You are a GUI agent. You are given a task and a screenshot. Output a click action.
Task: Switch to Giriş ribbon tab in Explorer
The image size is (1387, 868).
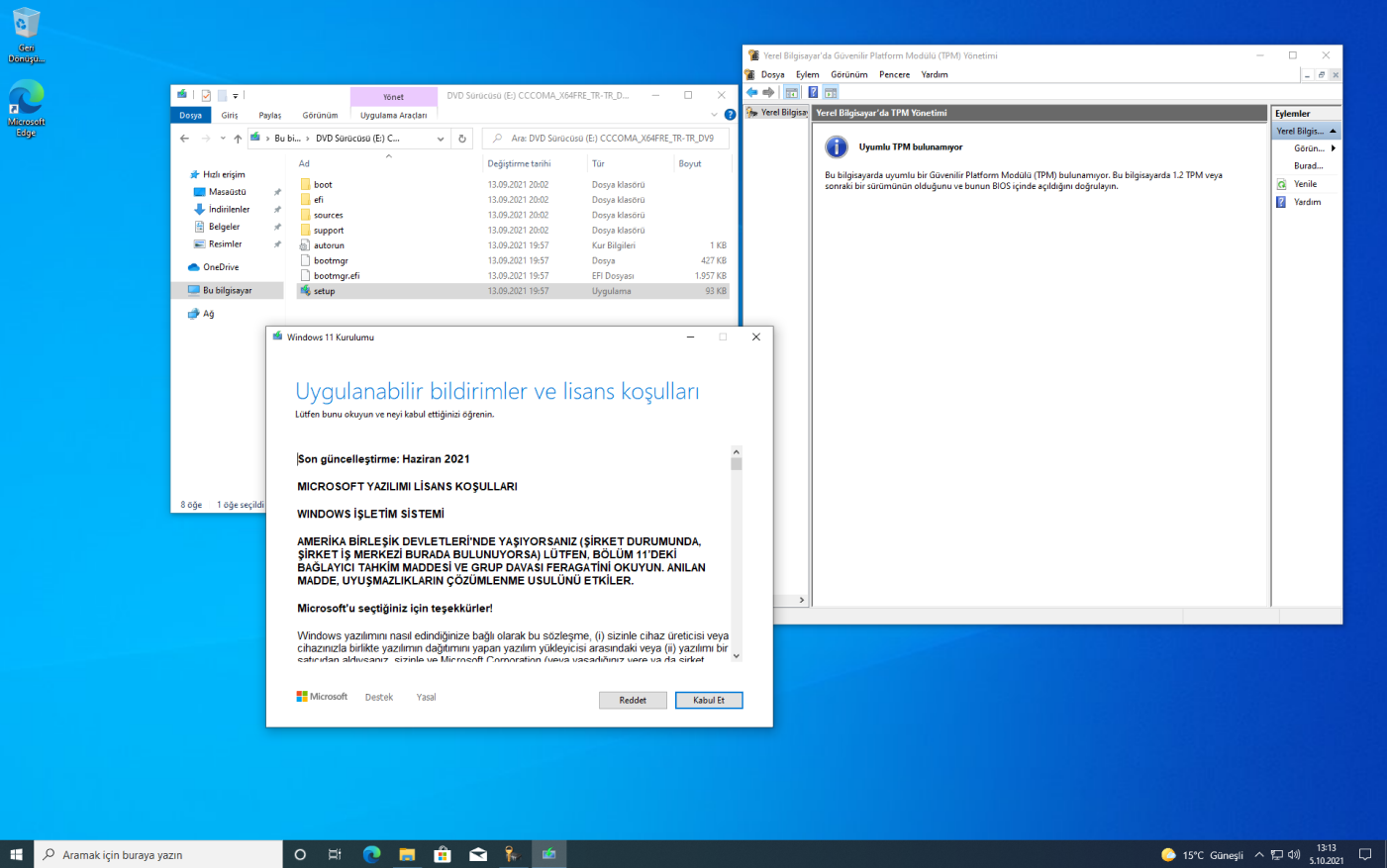pyautogui.click(x=230, y=115)
